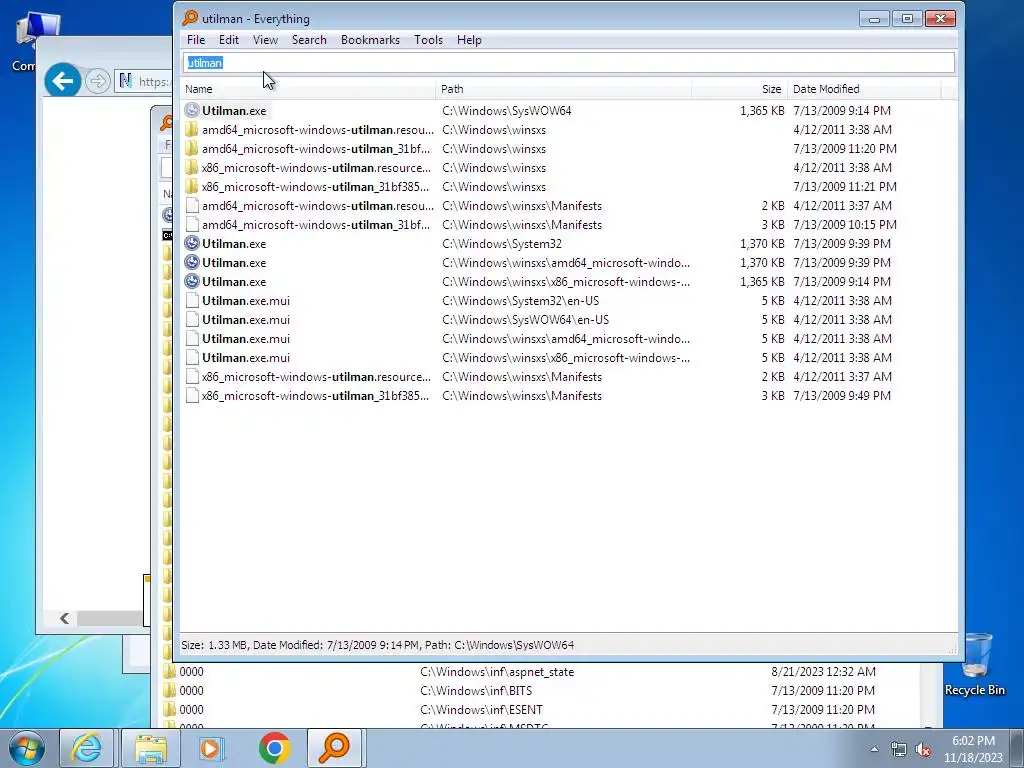Open the Bookmarks menu
The width and height of the screenshot is (1024, 768).
[370, 40]
